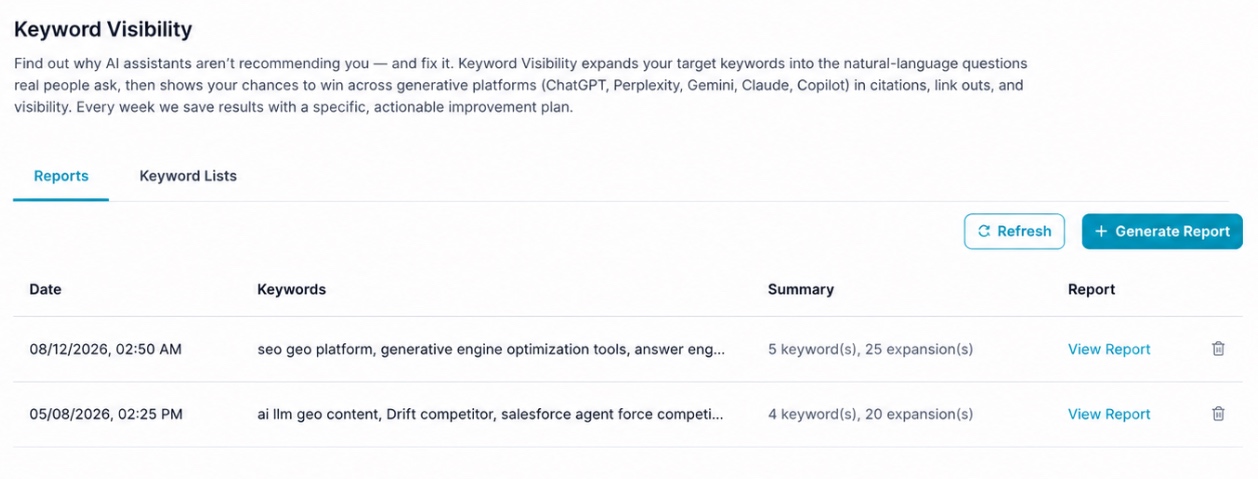Viewport: 1258px width, 479px height.
Task: Click the '5 keyword(s), 25 expansion(s)' summary
Action: pos(870,349)
